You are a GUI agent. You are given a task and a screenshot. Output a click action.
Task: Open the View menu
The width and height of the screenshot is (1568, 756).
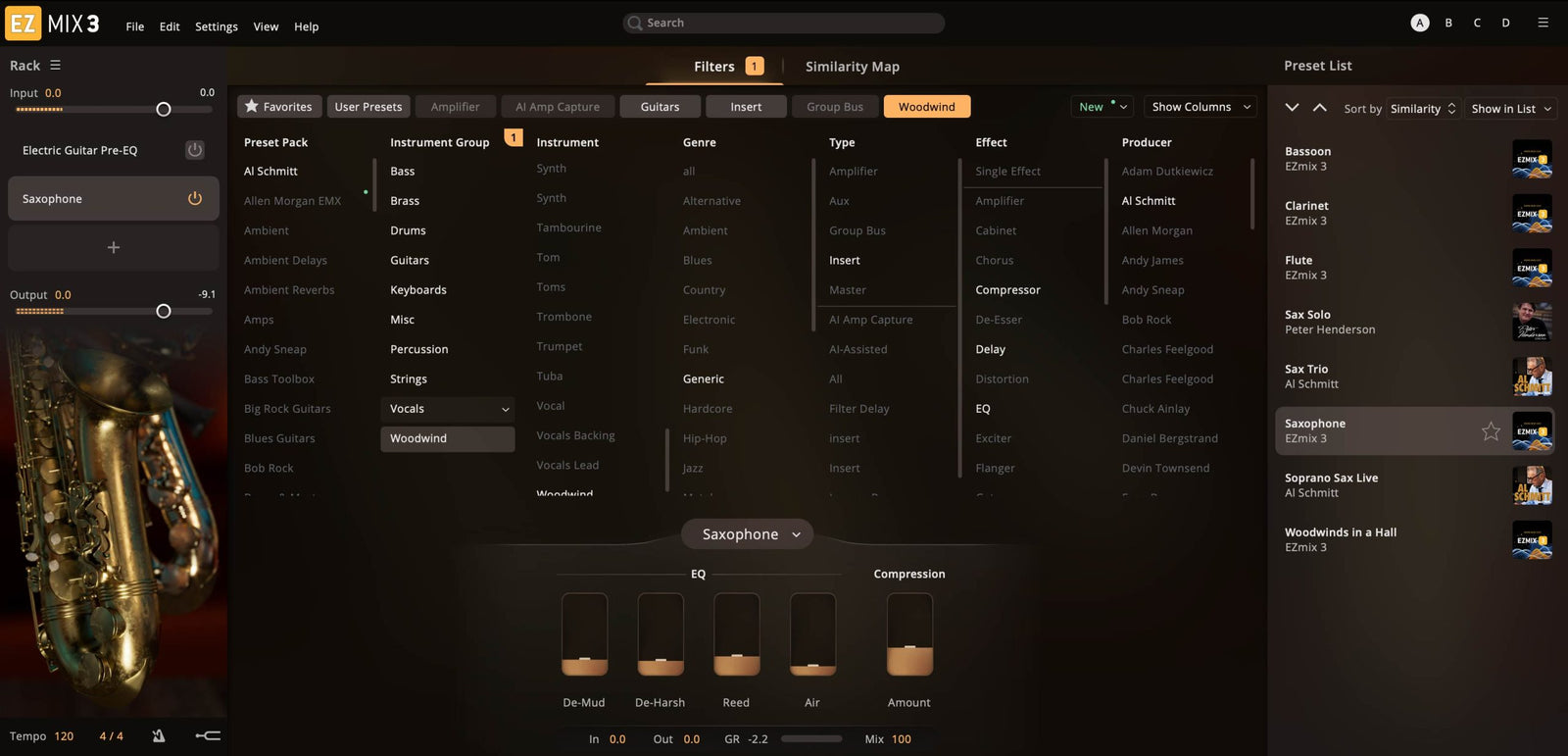(x=266, y=26)
